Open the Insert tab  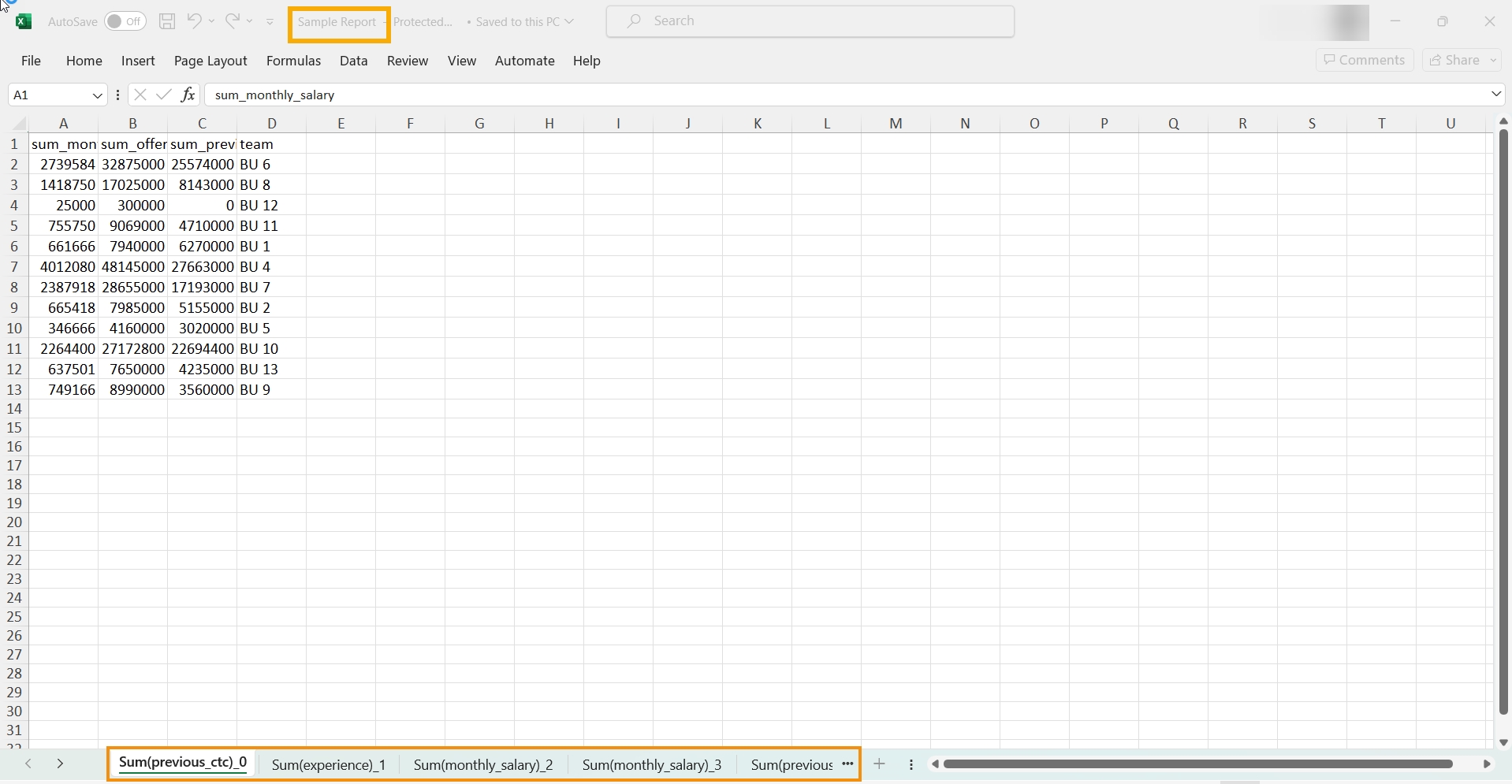pyautogui.click(x=138, y=61)
